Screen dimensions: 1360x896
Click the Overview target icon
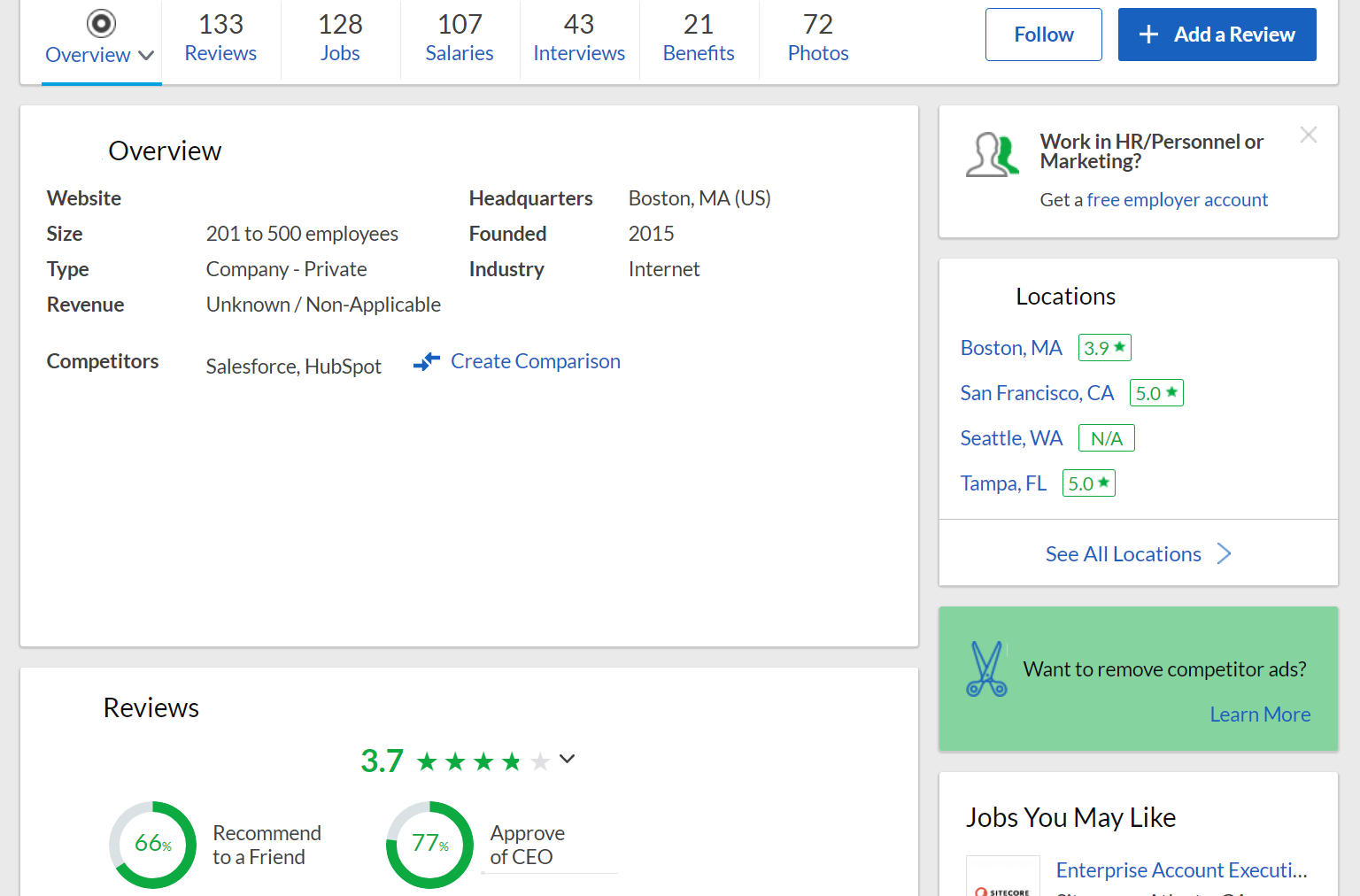(x=101, y=23)
